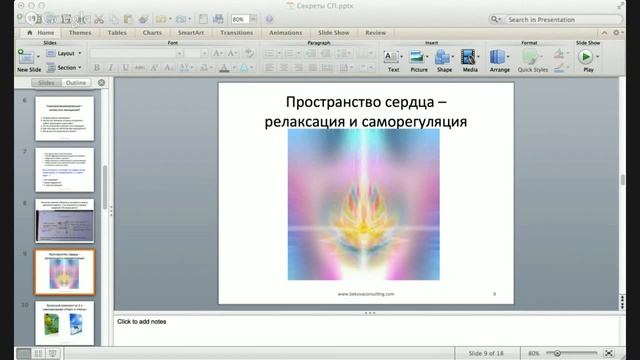Switch to the Transitions tab

(237, 33)
